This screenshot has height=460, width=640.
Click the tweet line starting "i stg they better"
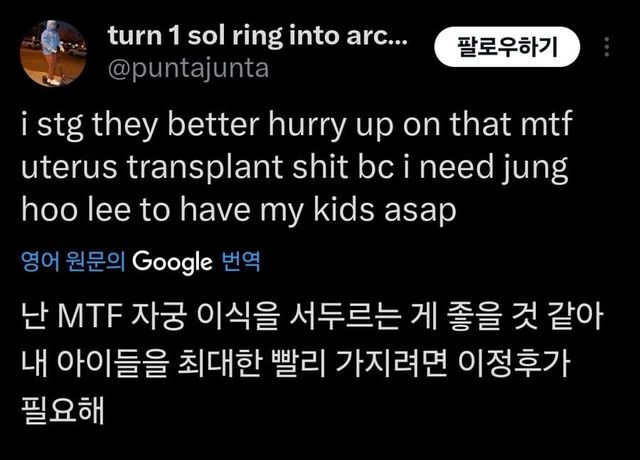pos(300,127)
